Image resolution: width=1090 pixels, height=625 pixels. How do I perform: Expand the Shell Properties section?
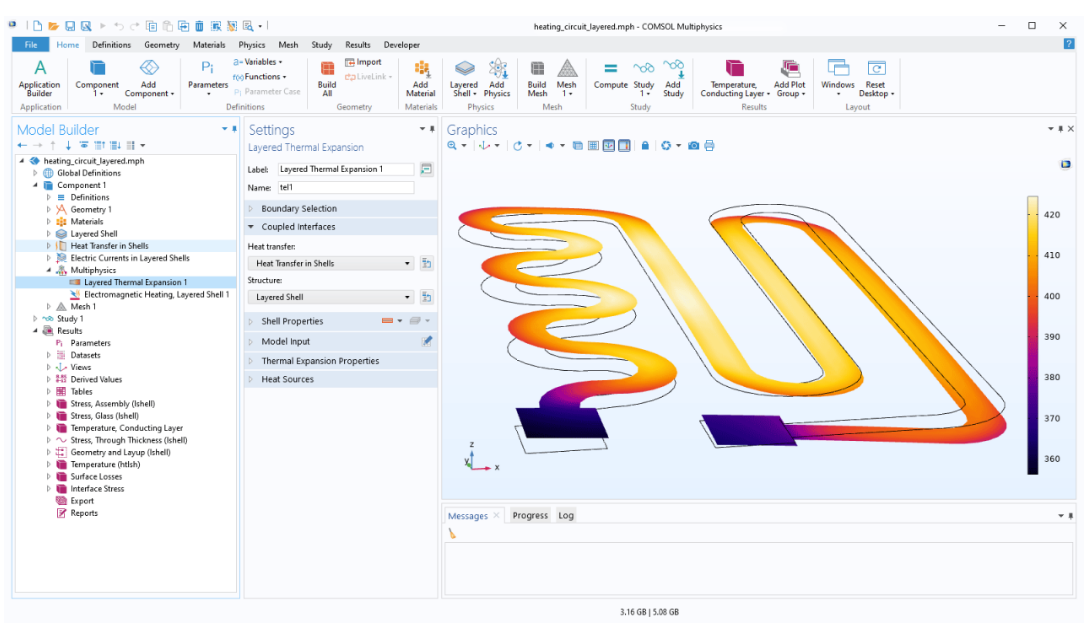(251, 321)
